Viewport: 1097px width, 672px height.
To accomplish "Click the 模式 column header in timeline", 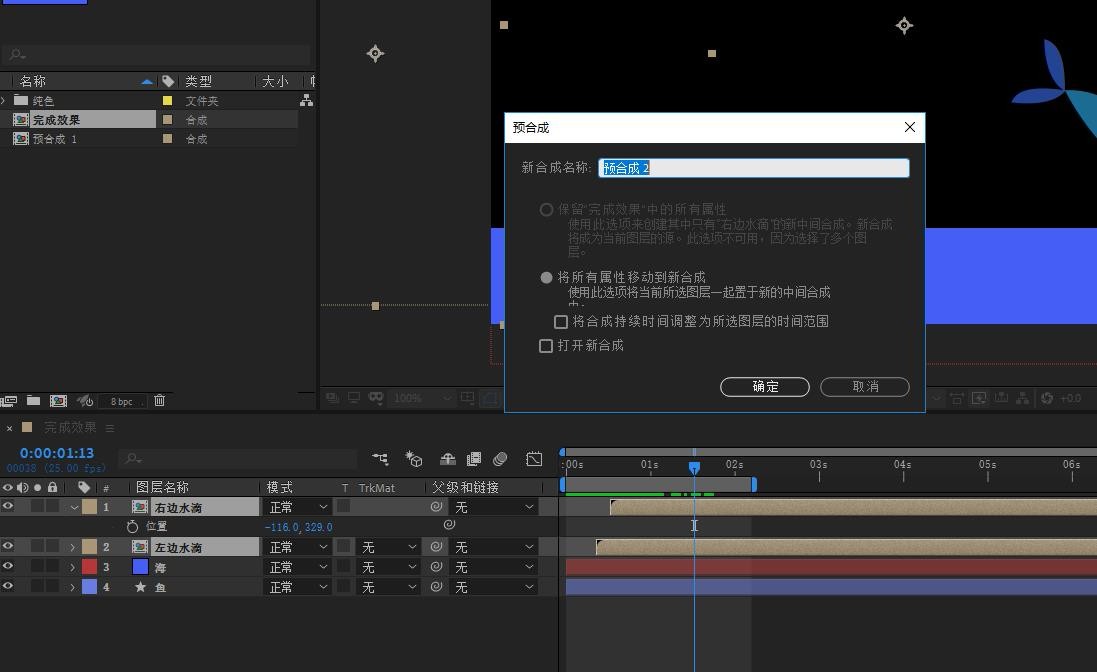I will tap(280, 487).
